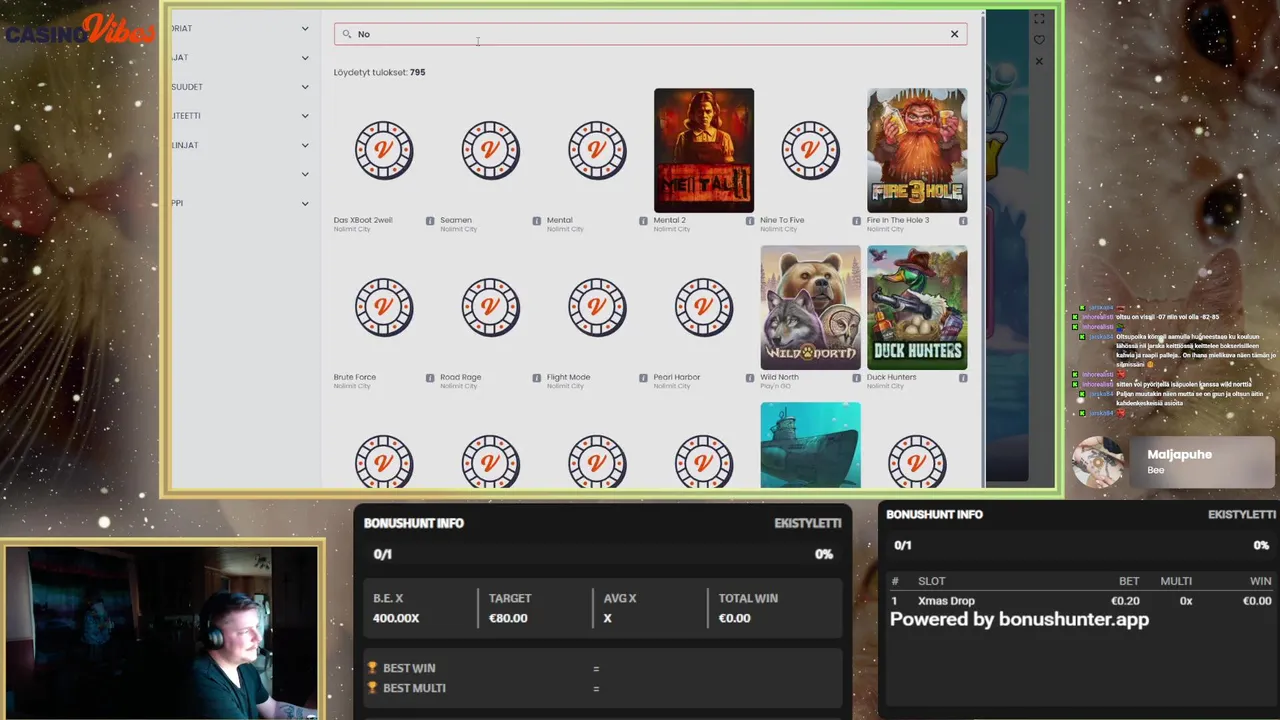Clear the search field with the X
Viewport: 1280px width, 720px height.
click(x=954, y=34)
